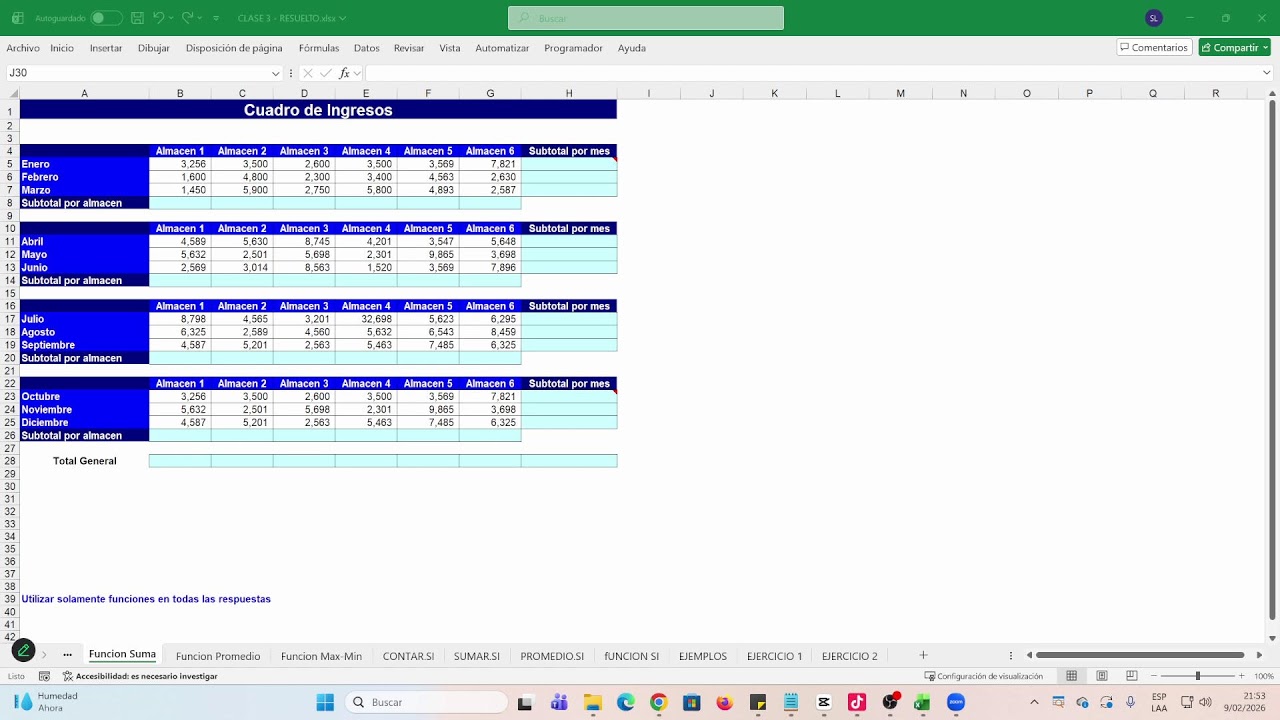This screenshot has height=720, width=1280.
Task: Open the Automatizar ribbon tab
Action: tap(502, 48)
